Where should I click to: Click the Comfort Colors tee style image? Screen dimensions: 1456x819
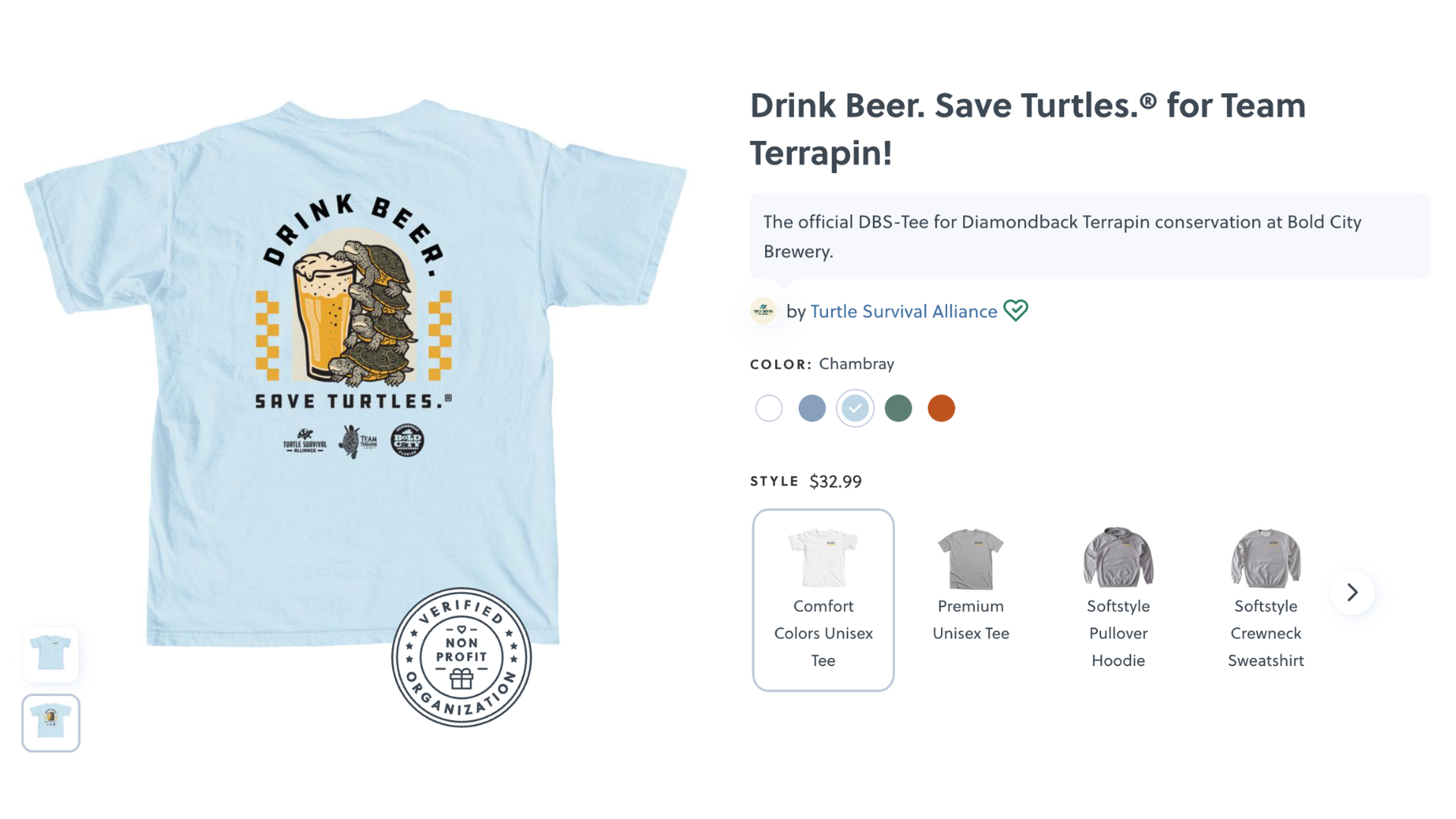click(823, 558)
